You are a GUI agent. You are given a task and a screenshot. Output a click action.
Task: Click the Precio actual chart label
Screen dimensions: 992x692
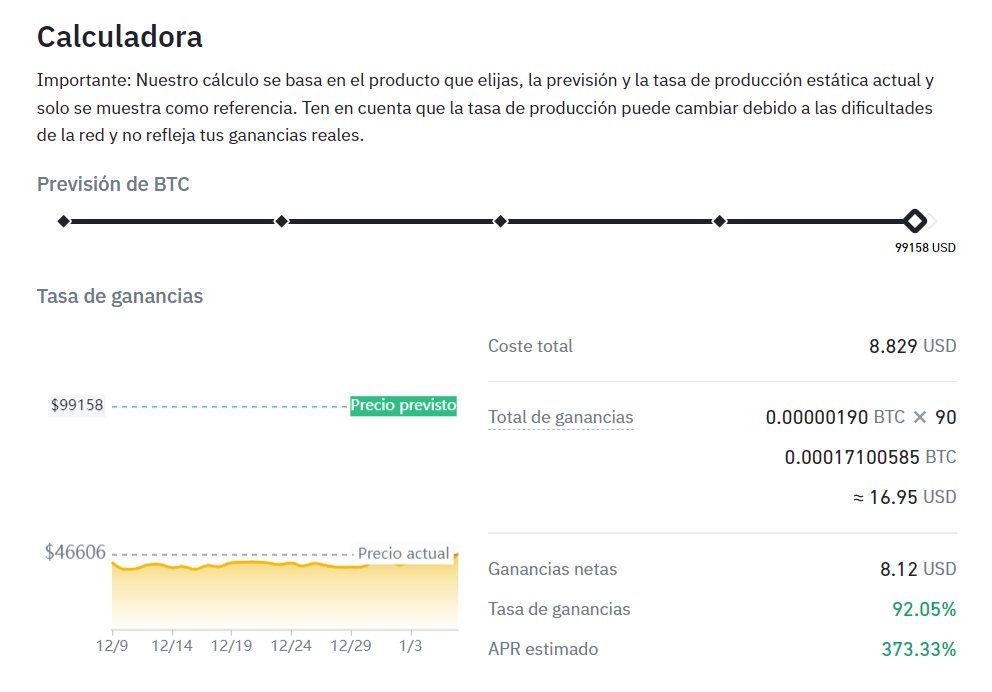pos(403,553)
